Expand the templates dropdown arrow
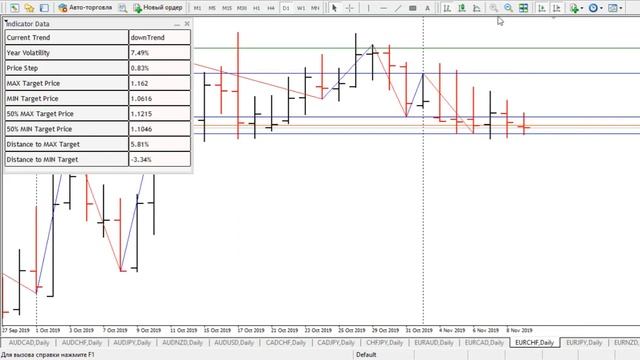Image resolution: width=640 pixels, height=360 pixels. [x=621, y=8]
